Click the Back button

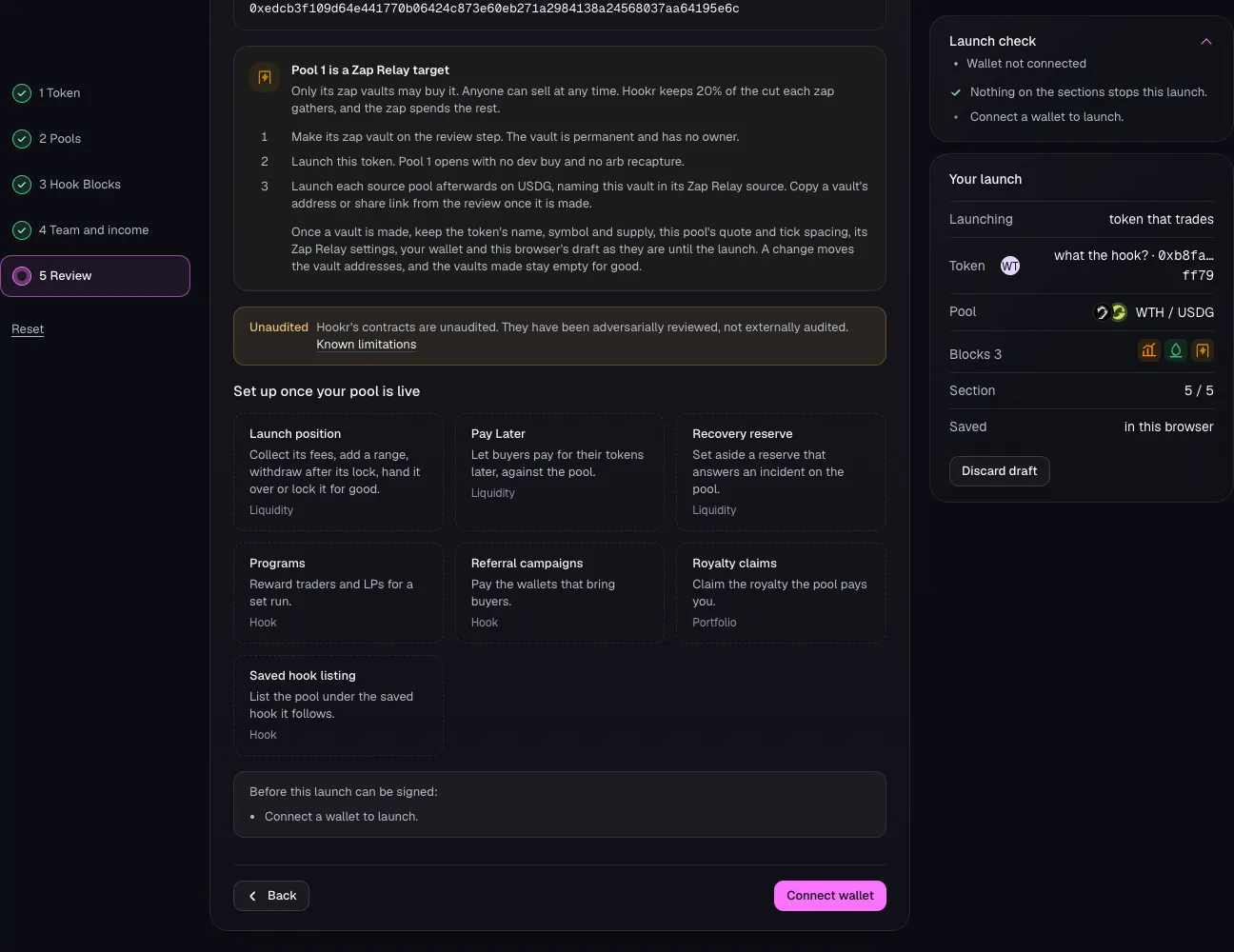point(271,896)
